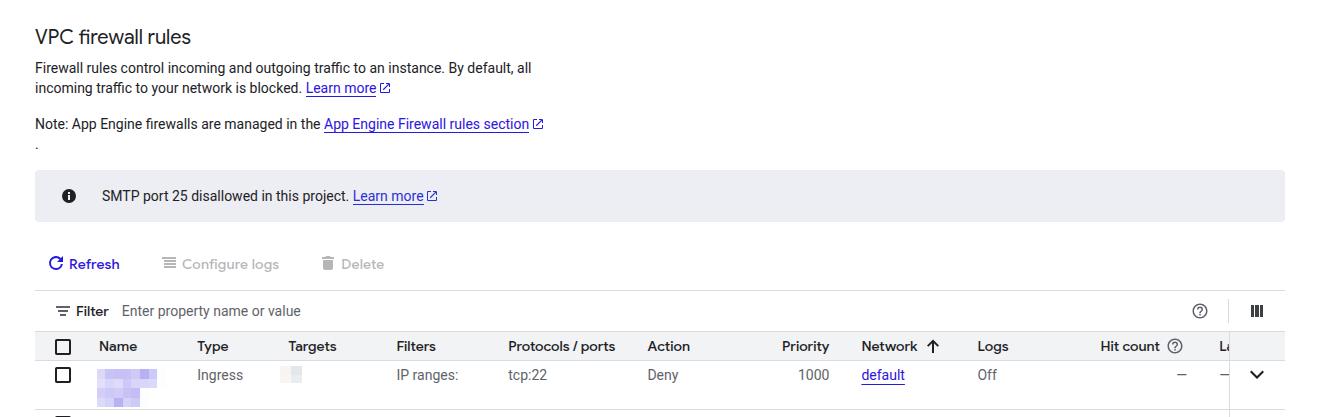Click Learn more about firewall rules
The width and height of the screenshot is (1326, 417).
(x=341, y=88)
